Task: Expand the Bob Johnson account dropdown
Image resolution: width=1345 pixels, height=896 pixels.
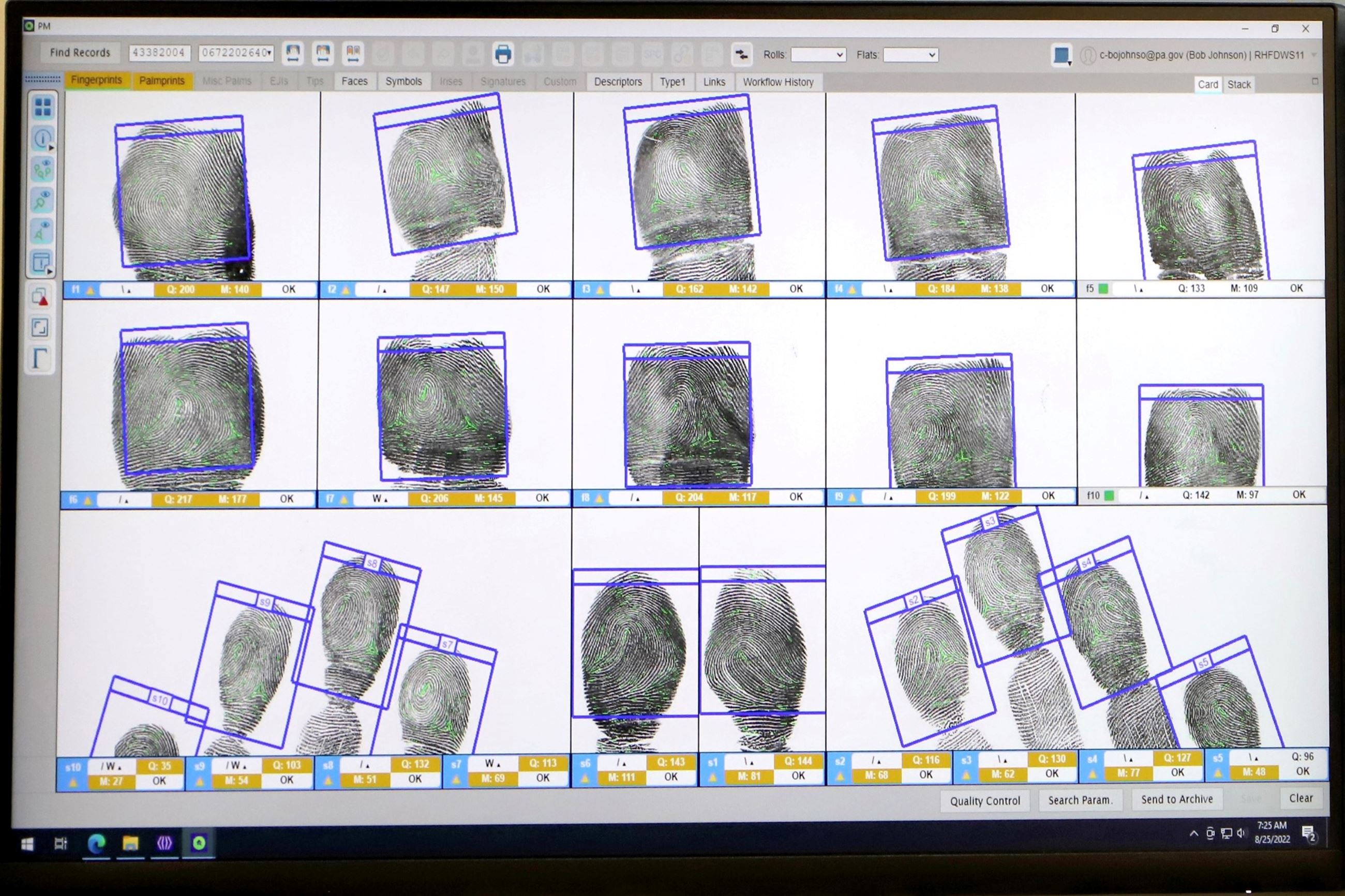Action: 1314,55
